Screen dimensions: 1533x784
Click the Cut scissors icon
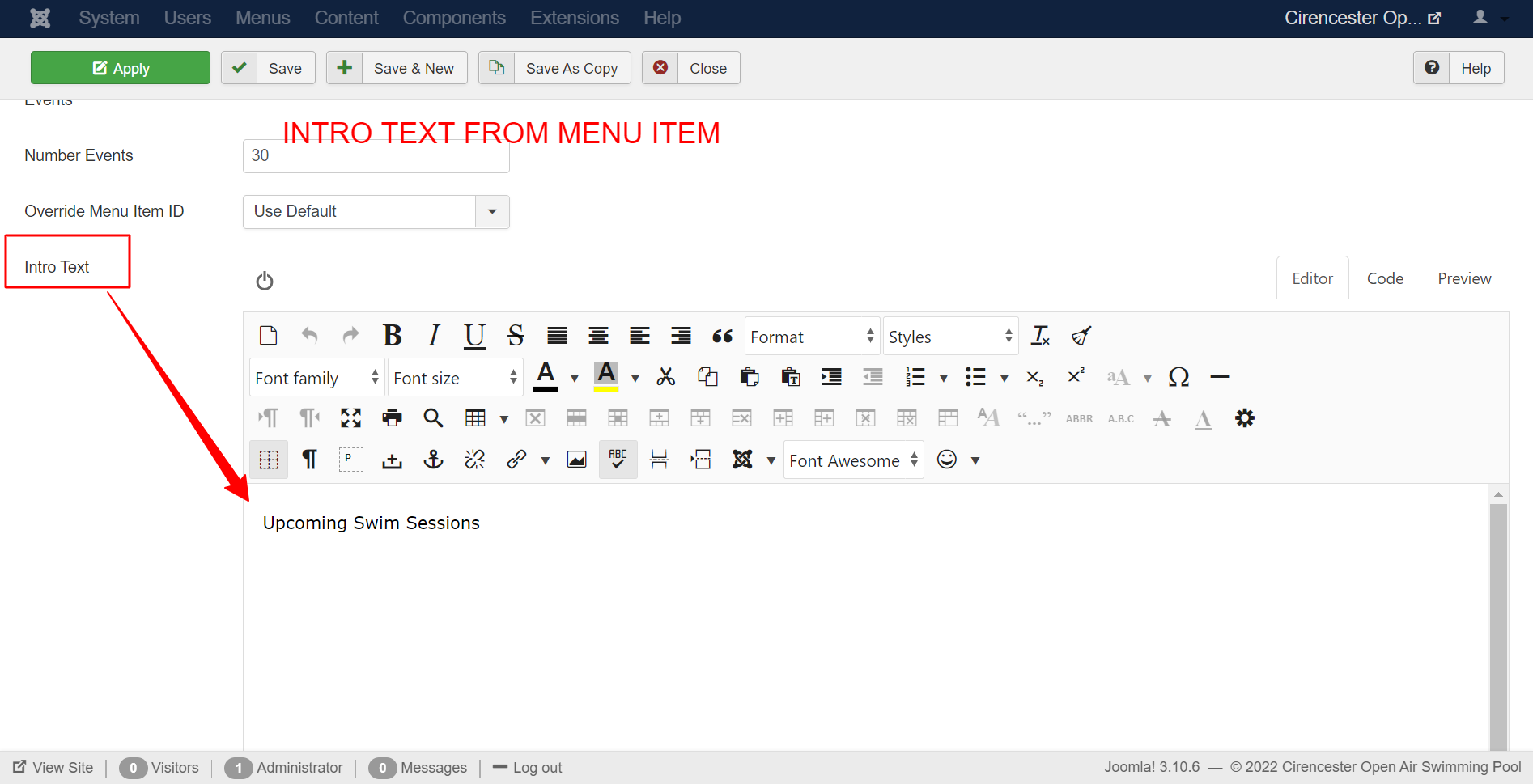(665, 377)
